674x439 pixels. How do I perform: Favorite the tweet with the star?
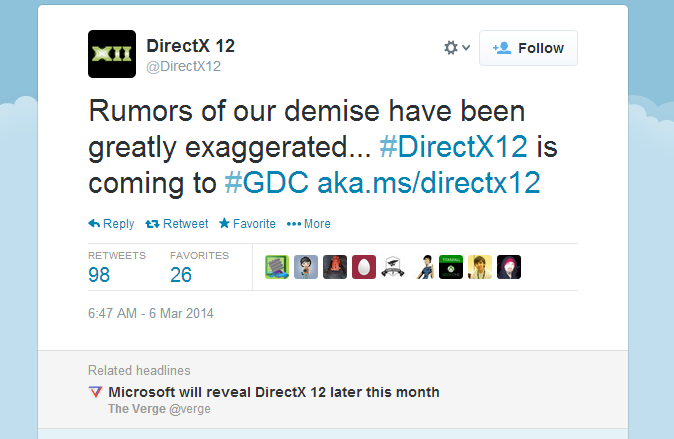click(247, 224)
